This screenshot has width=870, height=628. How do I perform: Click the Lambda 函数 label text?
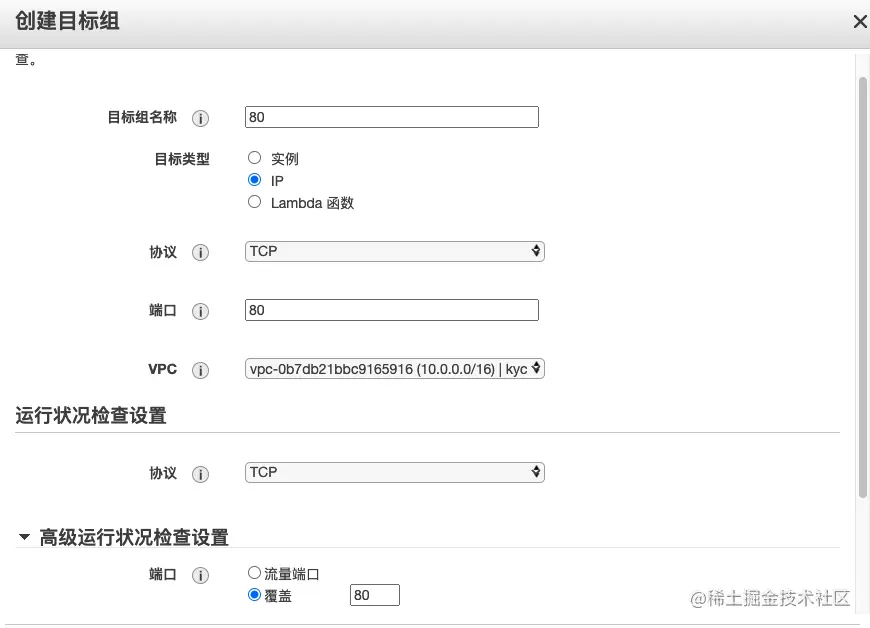click(312, 203)
